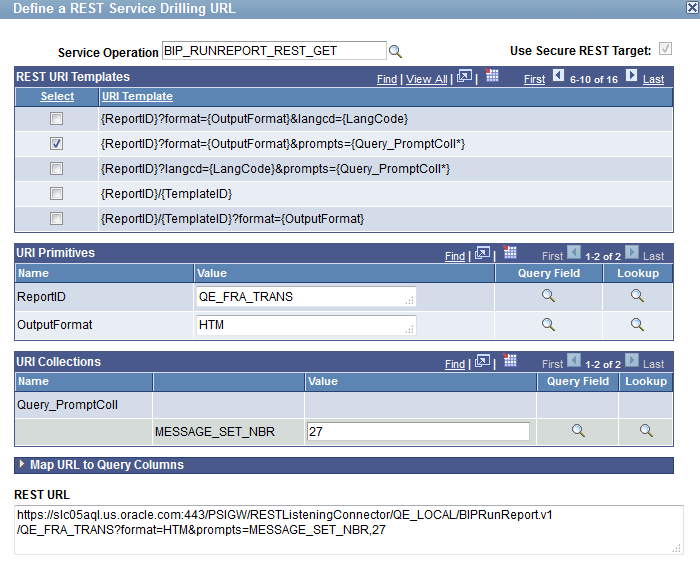Viewport: 700px width, 562px height.
Task: Click the First link in URI Collections
Action: (x=553, y=364)
